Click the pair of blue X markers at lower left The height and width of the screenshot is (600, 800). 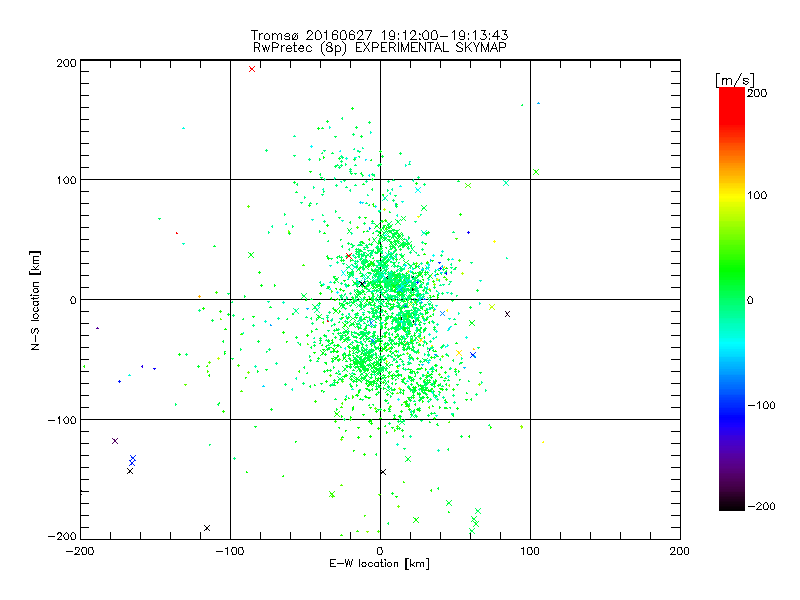[x=133, y=460]
